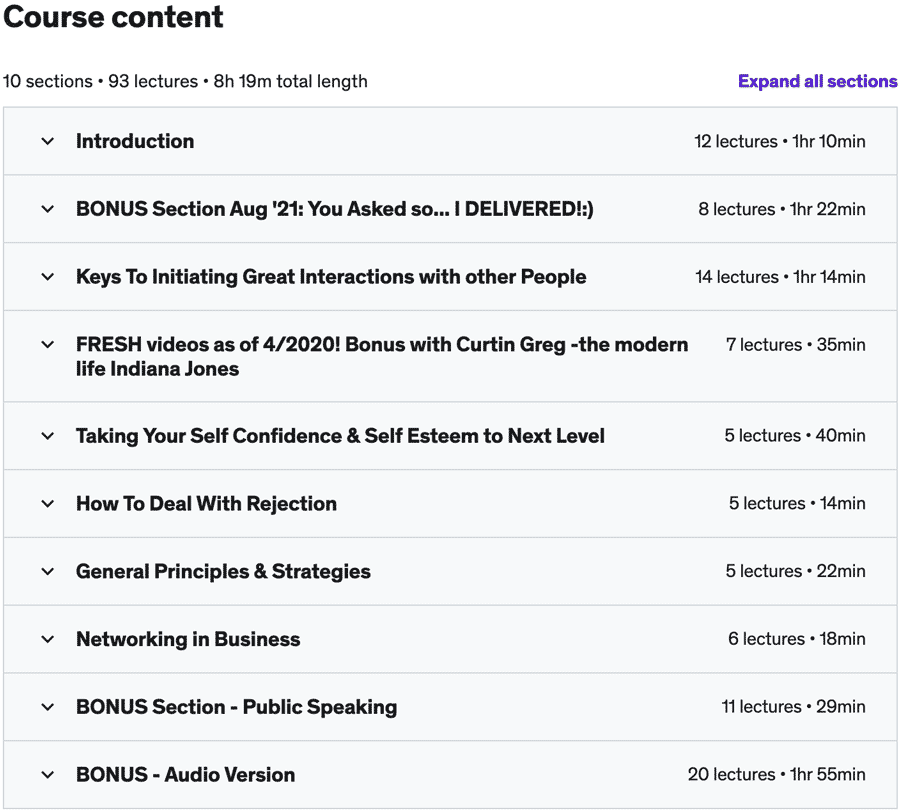
Task: Click '11 lectures • 29min' text
Action: pos(793,706)
